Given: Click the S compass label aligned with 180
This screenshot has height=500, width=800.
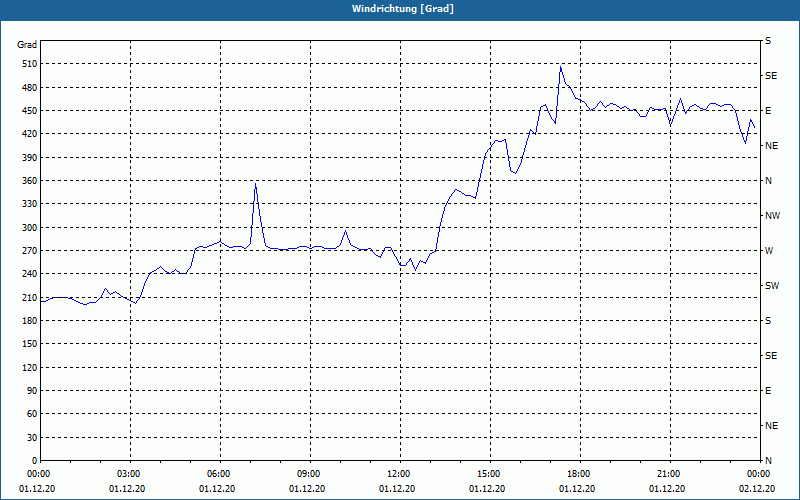Looking at the screenshot, I should click(x=768, y=321).
